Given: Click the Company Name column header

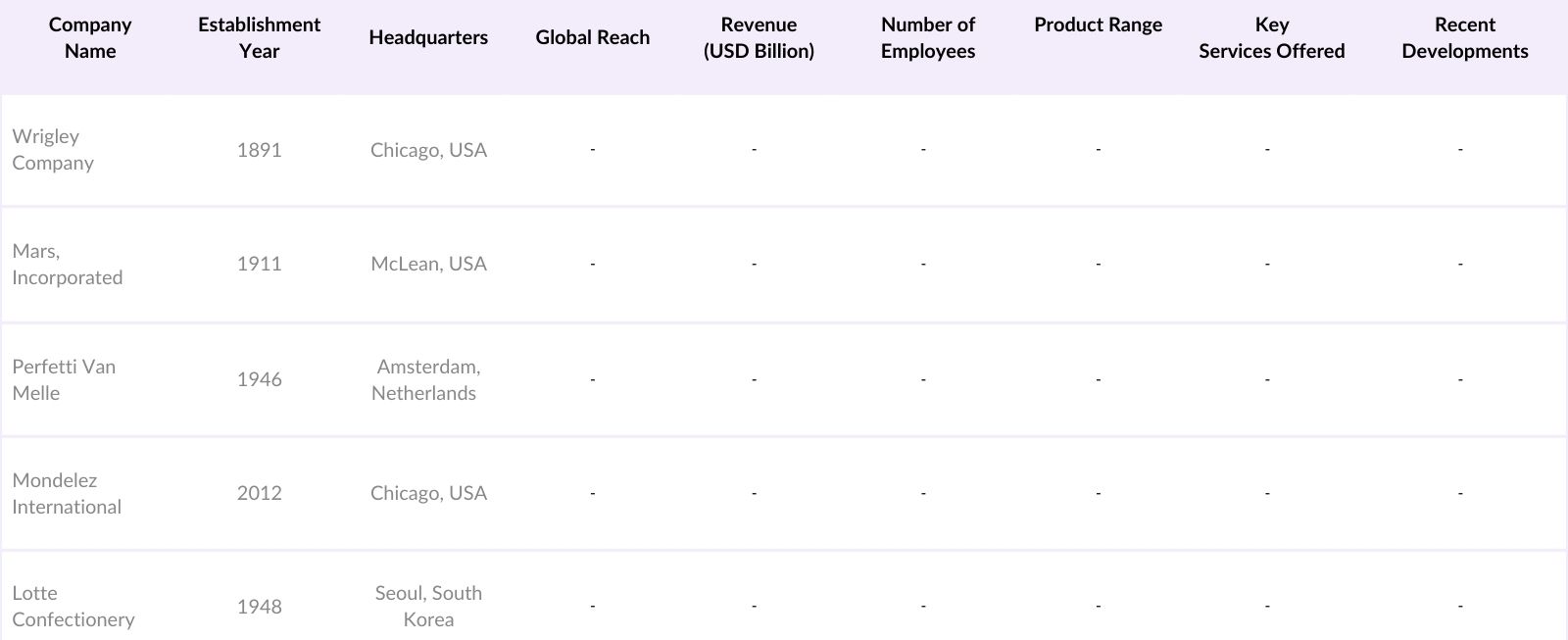Looking at the screenshot, I should coord(90,38).
